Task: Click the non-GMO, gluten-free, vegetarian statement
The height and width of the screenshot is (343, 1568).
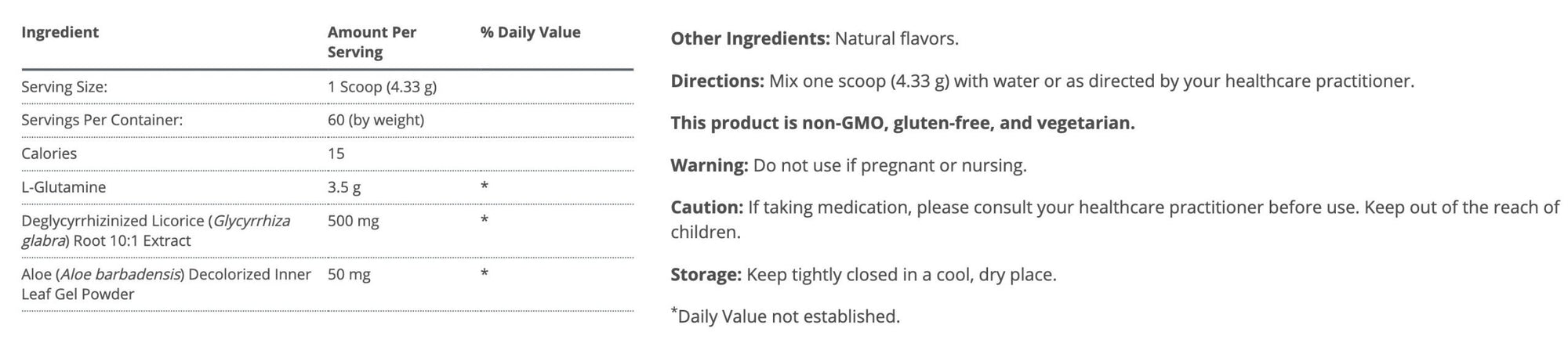Action: coord(902,123)
